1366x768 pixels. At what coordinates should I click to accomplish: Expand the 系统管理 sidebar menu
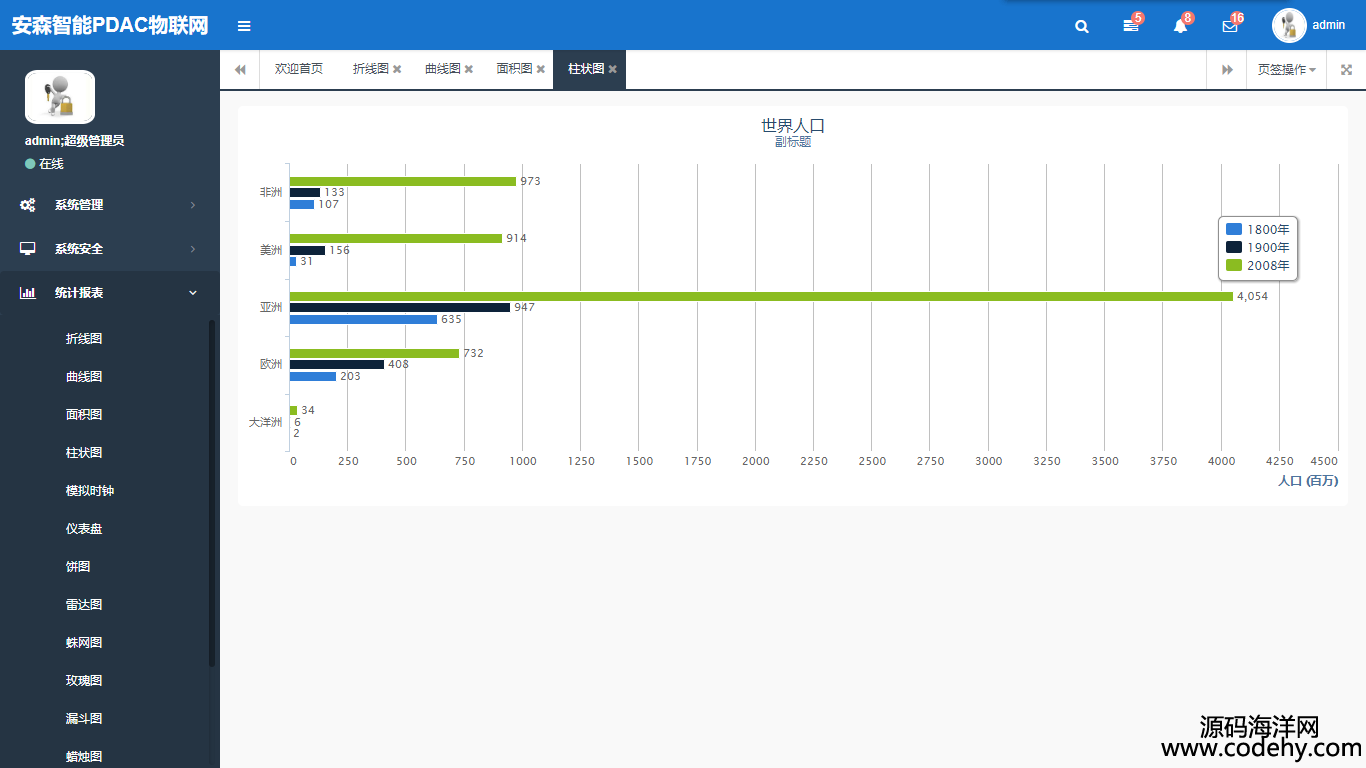tap(109, 205)
